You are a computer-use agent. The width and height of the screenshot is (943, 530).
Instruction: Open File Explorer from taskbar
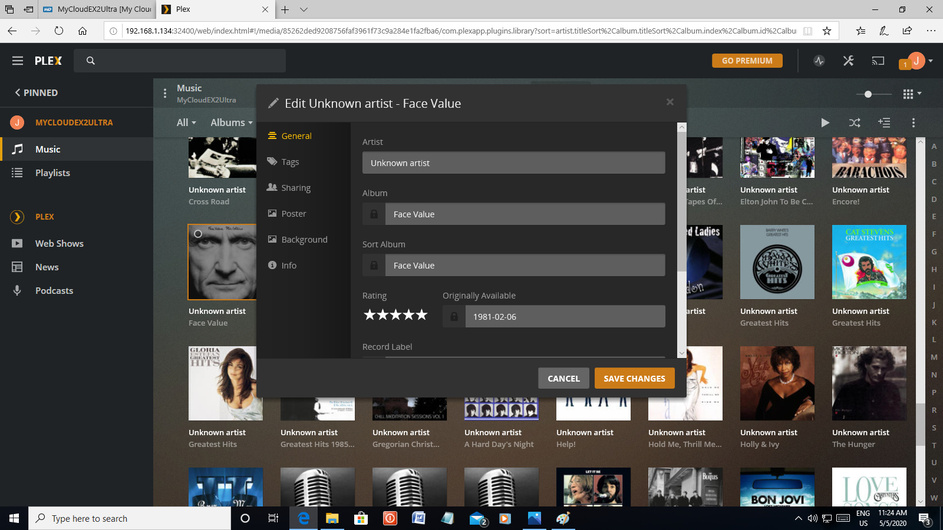(x=332, y=518)
